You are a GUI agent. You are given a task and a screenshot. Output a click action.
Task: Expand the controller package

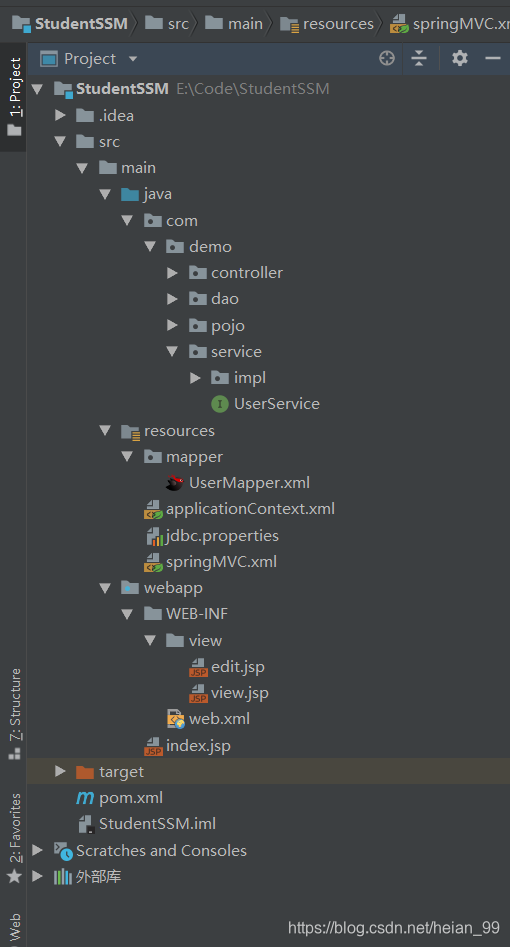[x=173, y=273]
